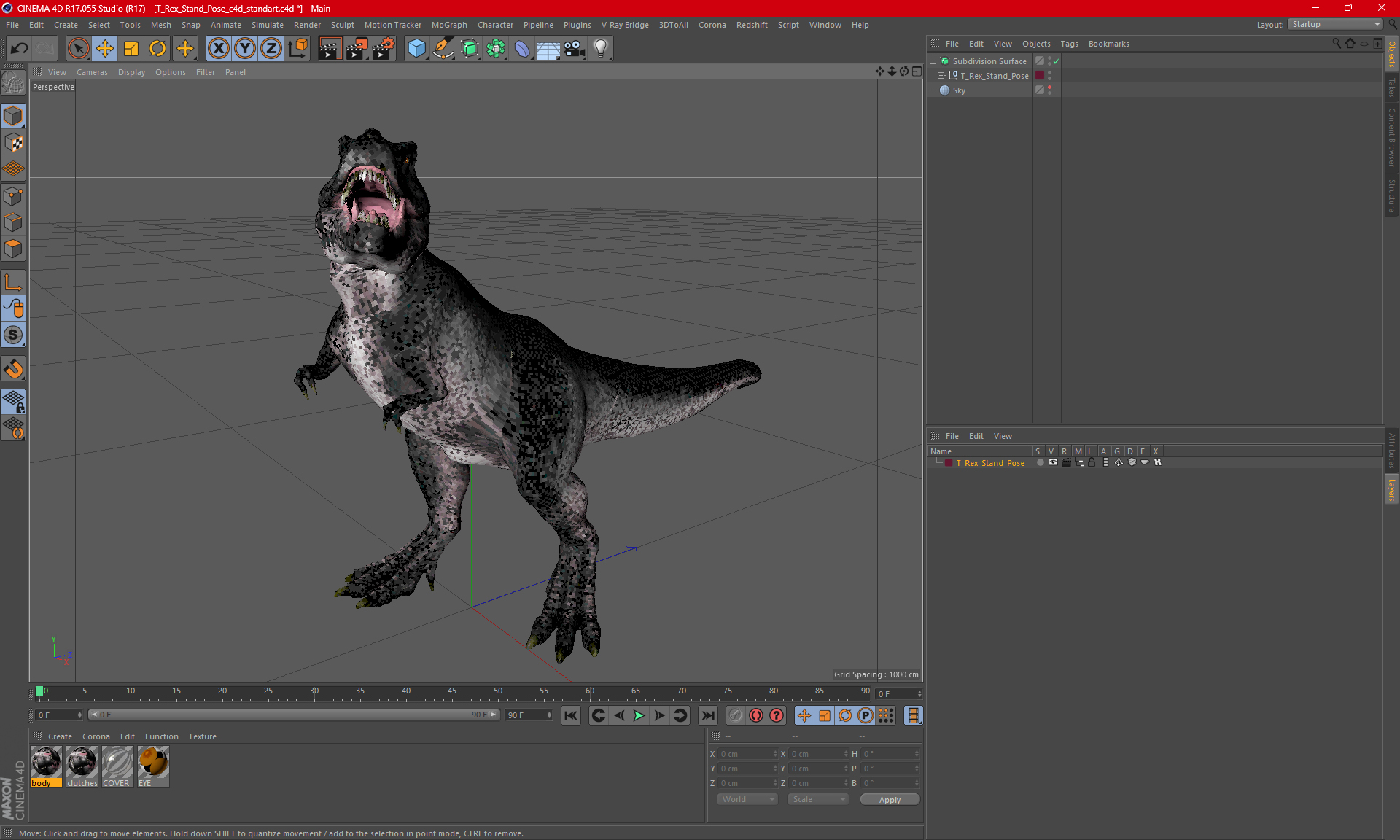Viewport: 1400px width, 840px height.
Task: Open the Scale mode dropdown
Action: pos(818,799)
